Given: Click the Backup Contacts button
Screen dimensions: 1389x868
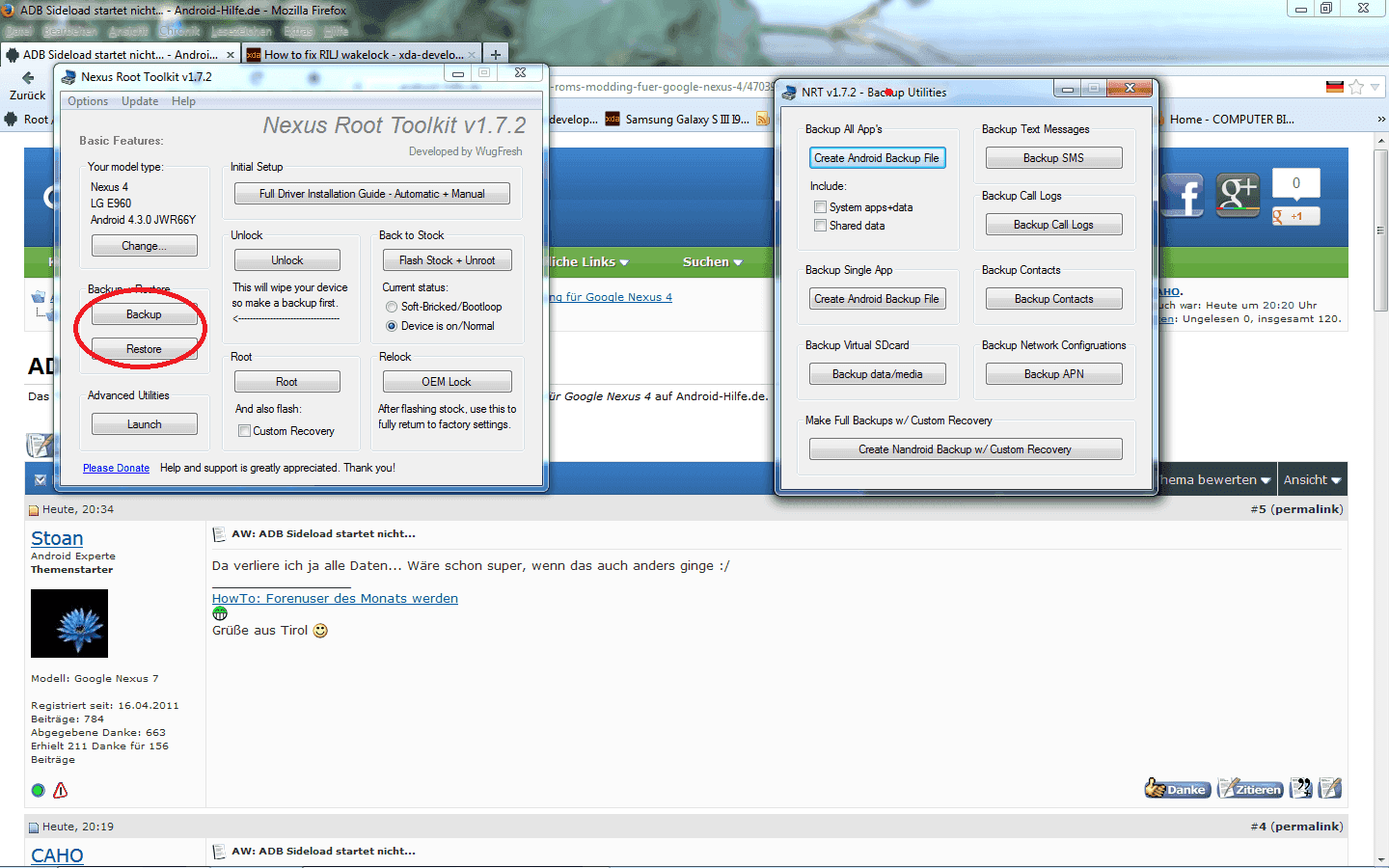Looking at the screenshot, I should (x=1054, y=299).
